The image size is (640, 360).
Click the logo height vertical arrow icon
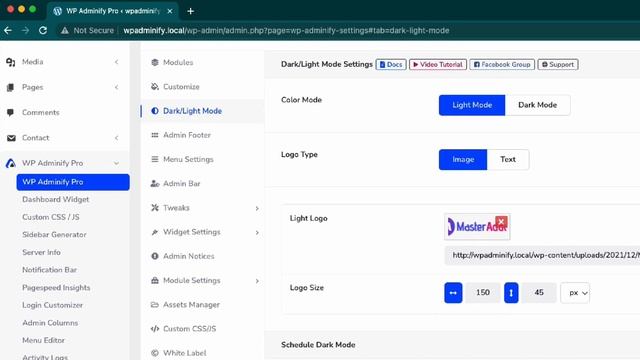511,293
